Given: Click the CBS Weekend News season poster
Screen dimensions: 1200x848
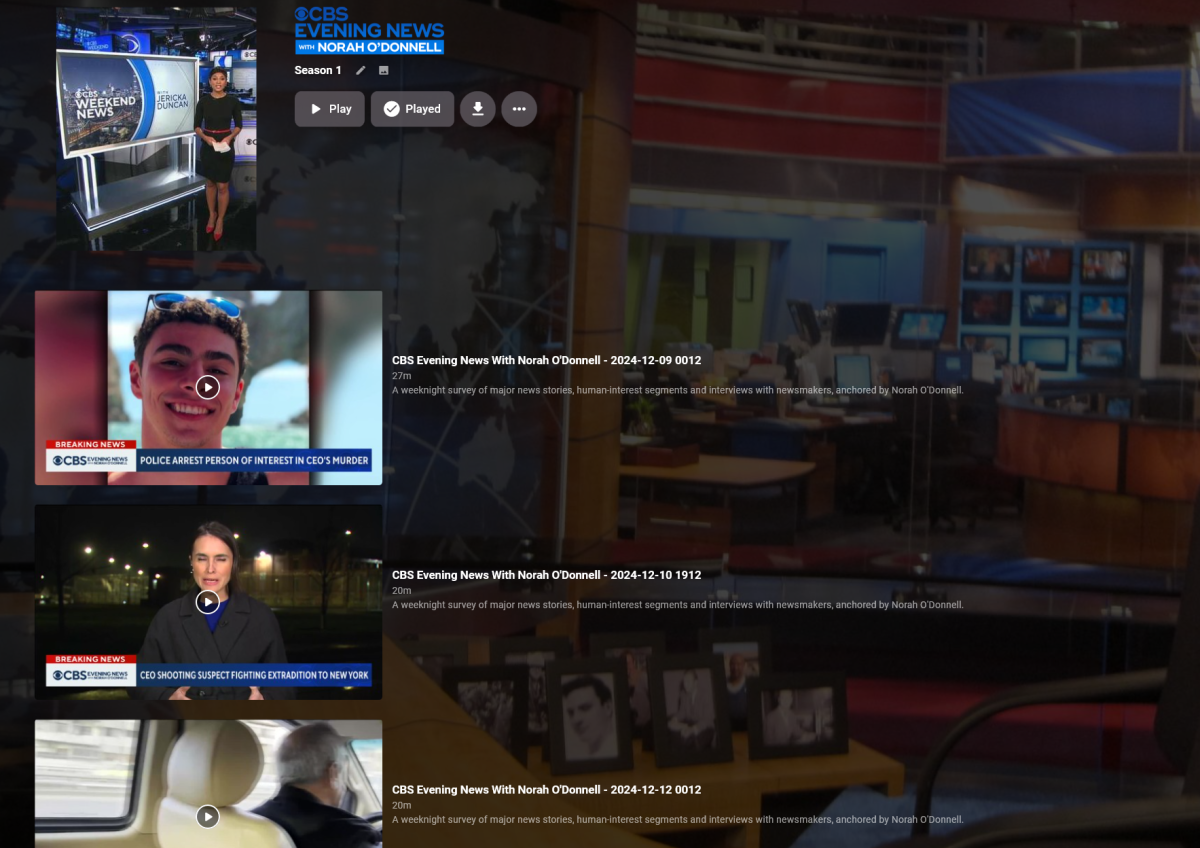Looking at the screenshot, I should coord(156,130).
